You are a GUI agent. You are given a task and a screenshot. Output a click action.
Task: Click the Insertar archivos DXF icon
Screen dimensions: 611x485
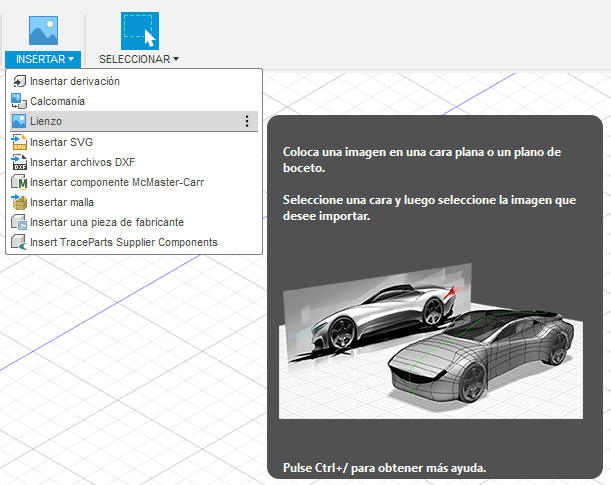pyautogui.click(x=19, y=162)
